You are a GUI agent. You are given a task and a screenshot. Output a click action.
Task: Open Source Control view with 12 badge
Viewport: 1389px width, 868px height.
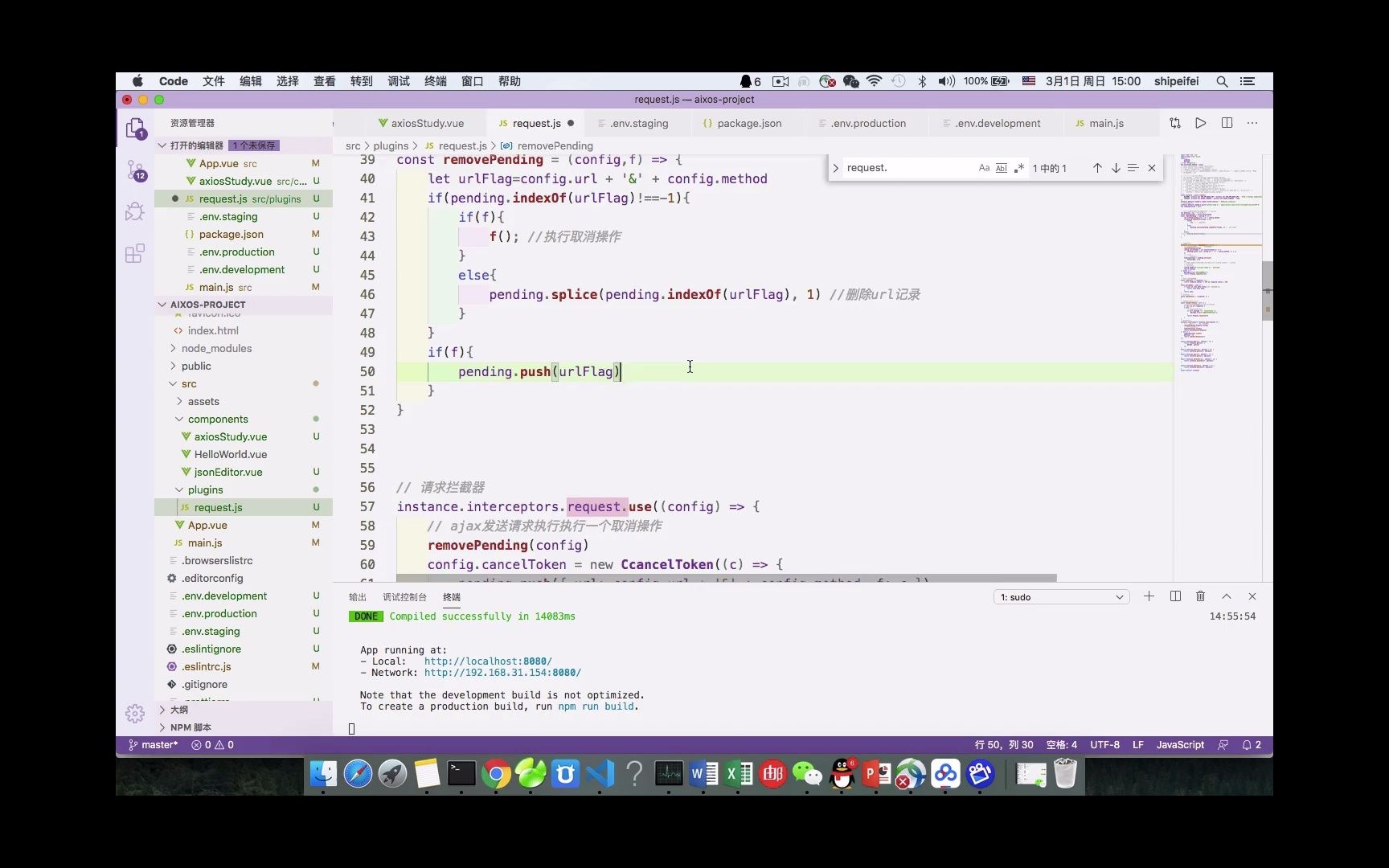[x=135, y=170]
